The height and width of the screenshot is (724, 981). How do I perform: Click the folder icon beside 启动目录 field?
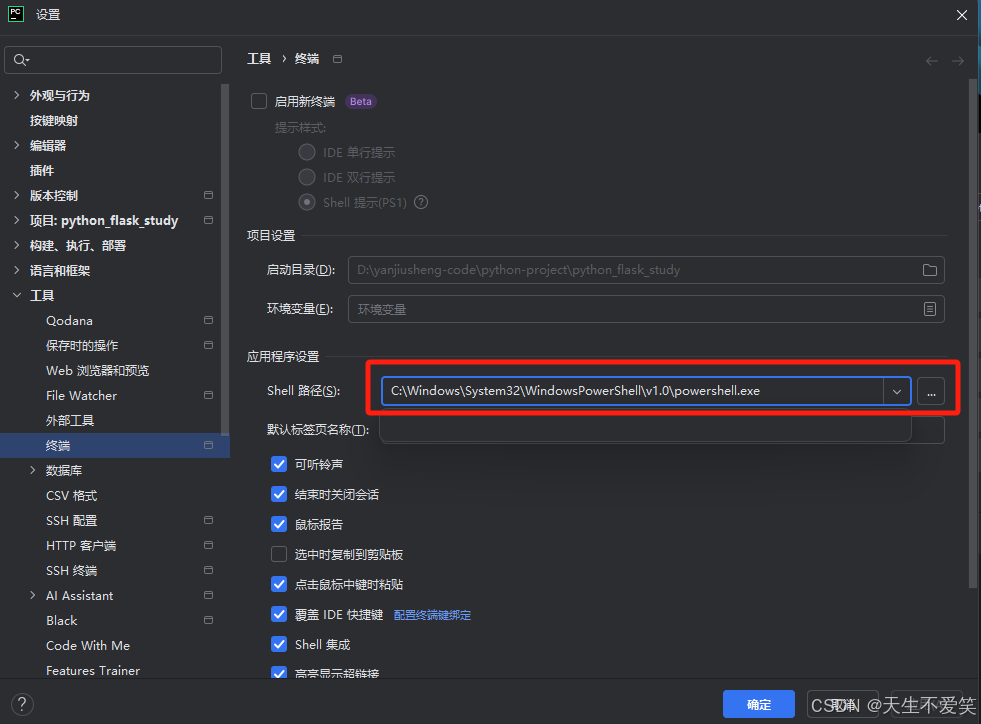[x=929, y=269]
